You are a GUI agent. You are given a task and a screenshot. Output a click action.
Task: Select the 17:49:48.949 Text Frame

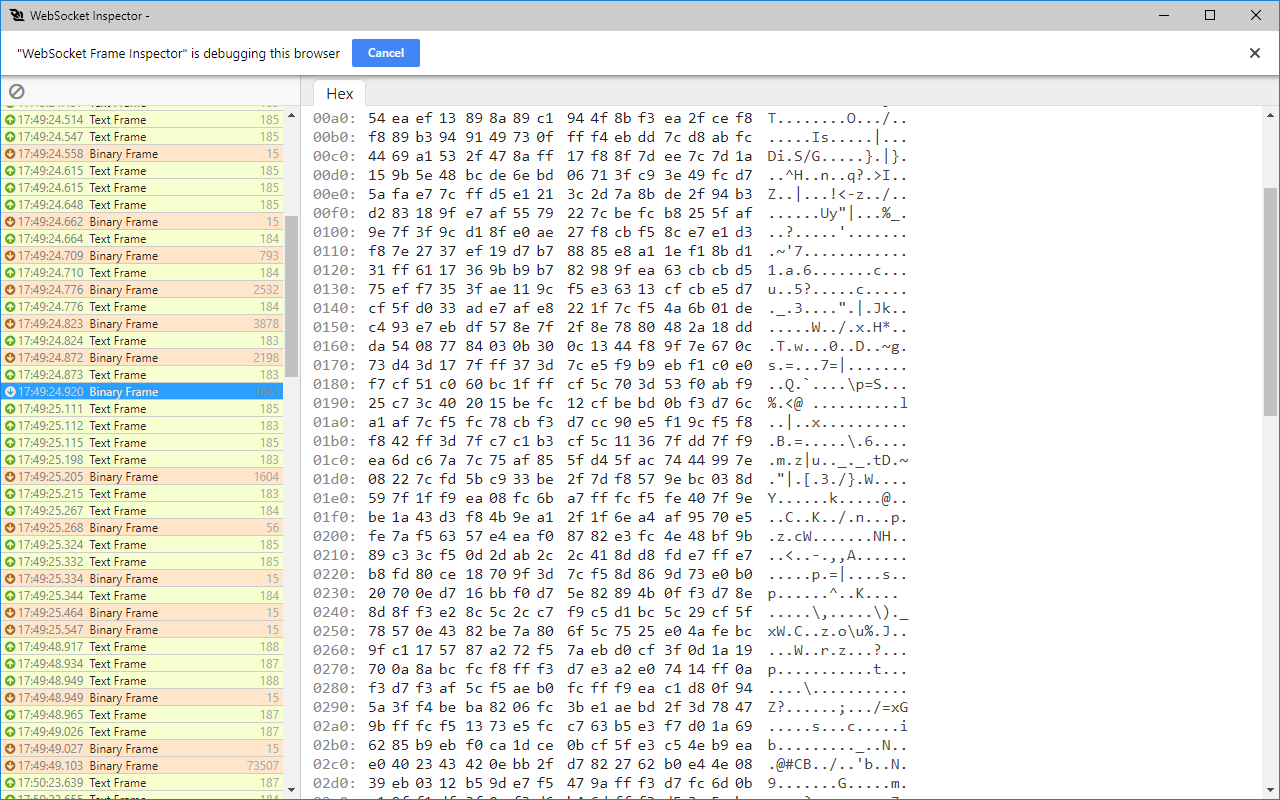[142, 681]
